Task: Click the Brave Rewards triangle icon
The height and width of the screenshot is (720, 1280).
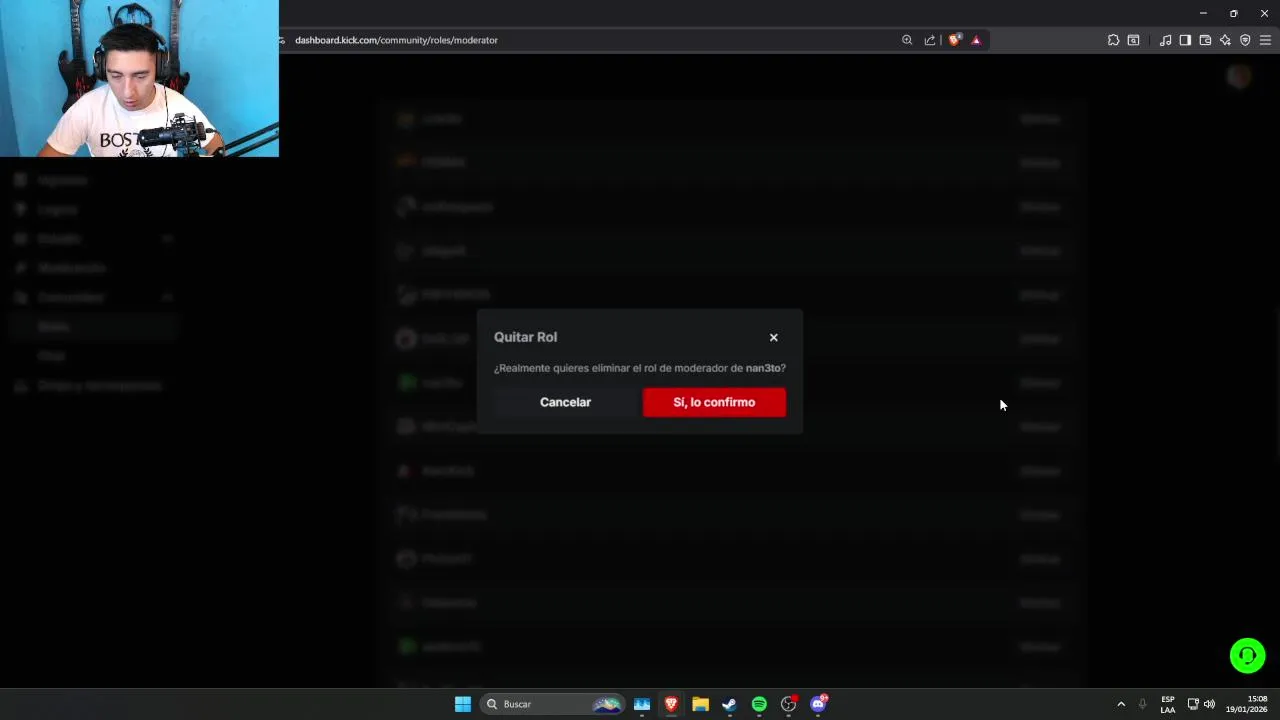Action: click(x=976, y=40)
